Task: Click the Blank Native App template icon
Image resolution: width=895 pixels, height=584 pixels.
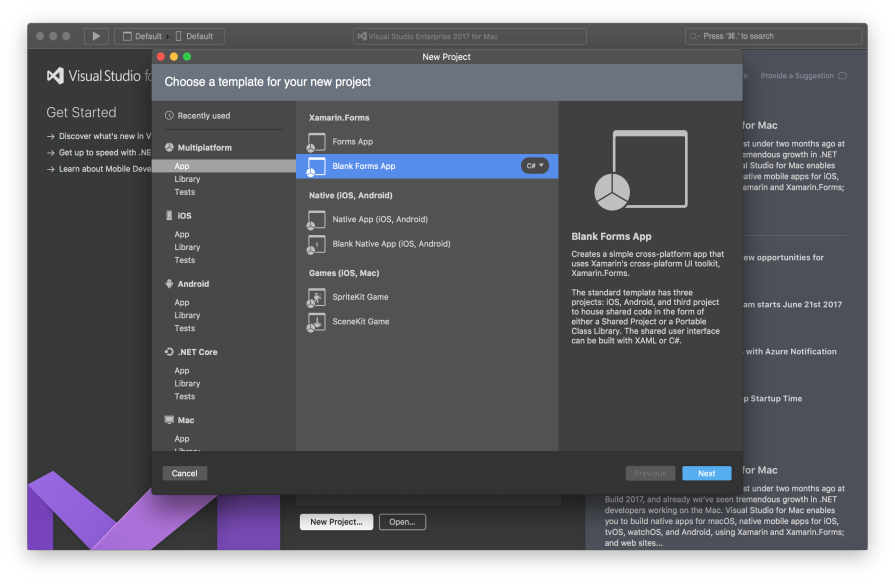Action: pyautogui.click(x=316, y=244)
